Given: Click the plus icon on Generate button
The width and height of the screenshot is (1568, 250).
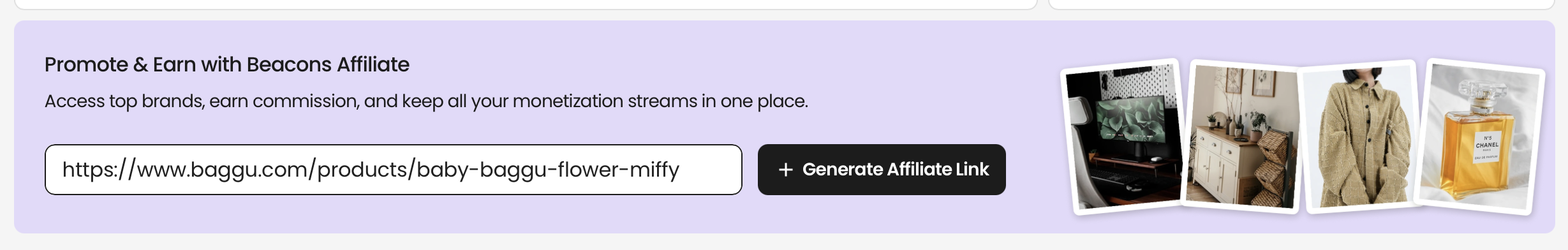Looking at the screenshot, I should click(786, 170).
